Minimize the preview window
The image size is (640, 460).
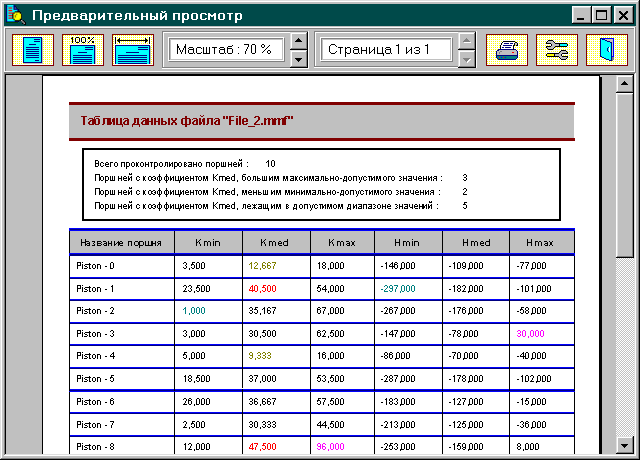coord(582,15)
